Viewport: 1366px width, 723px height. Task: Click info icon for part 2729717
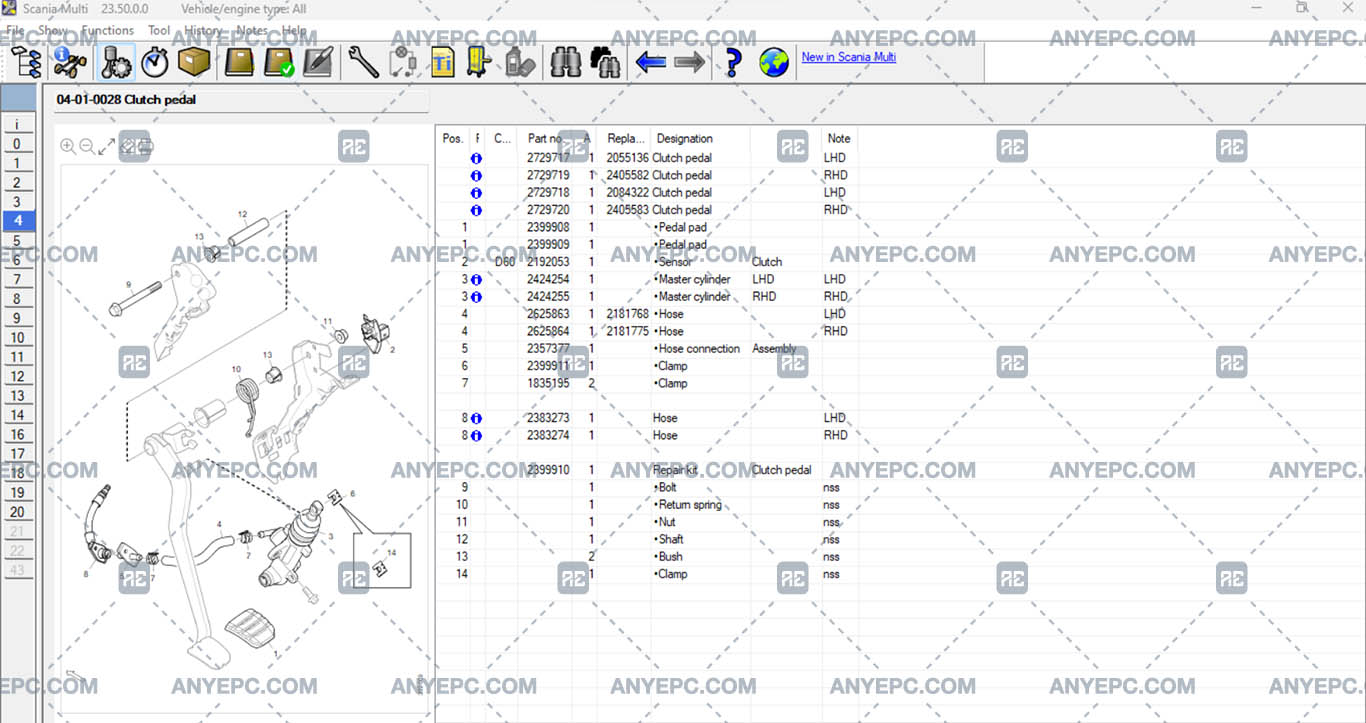click(476, 158)
